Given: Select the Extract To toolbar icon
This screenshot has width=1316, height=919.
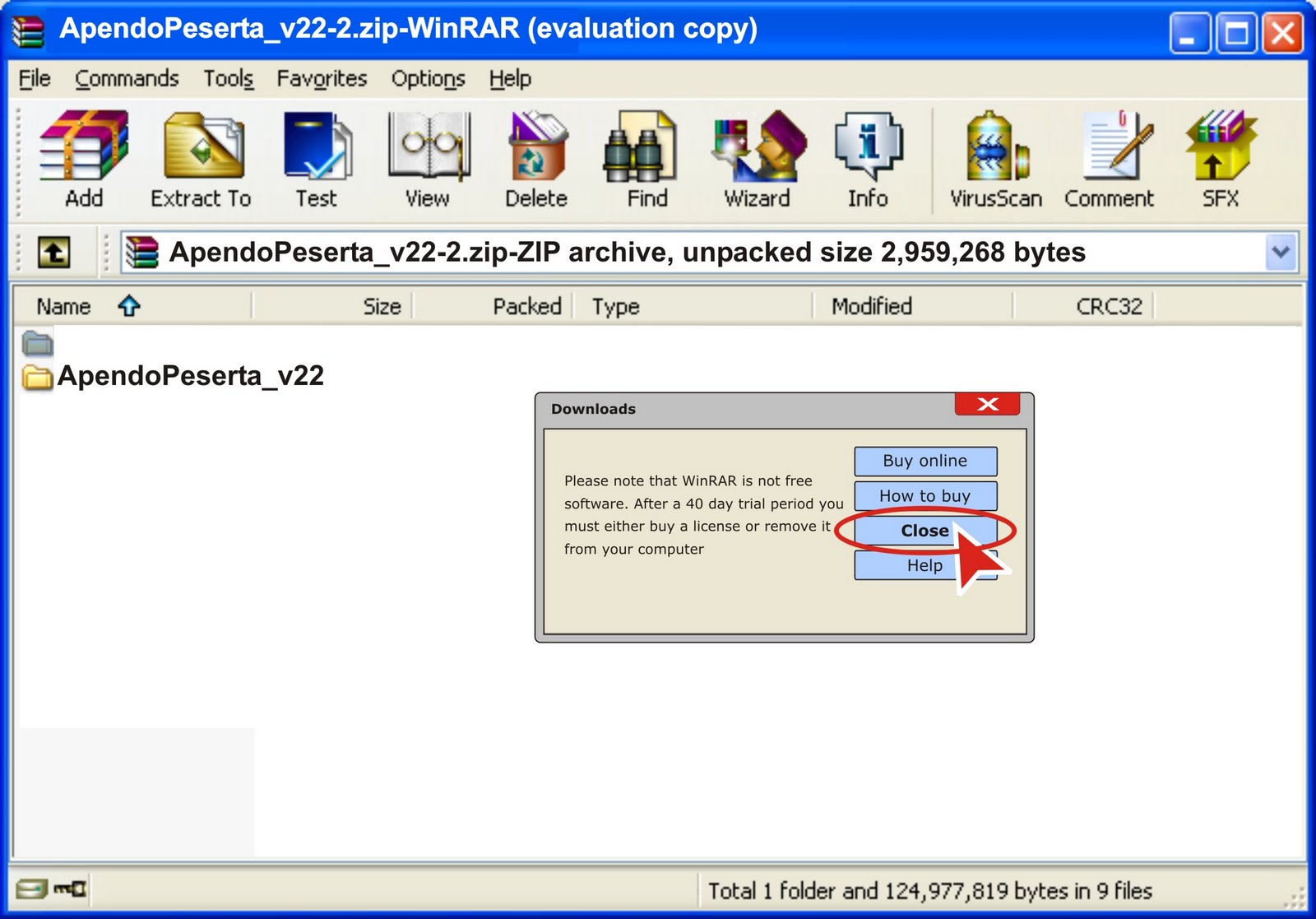Looking at the screenshot, I should [202, 159].
